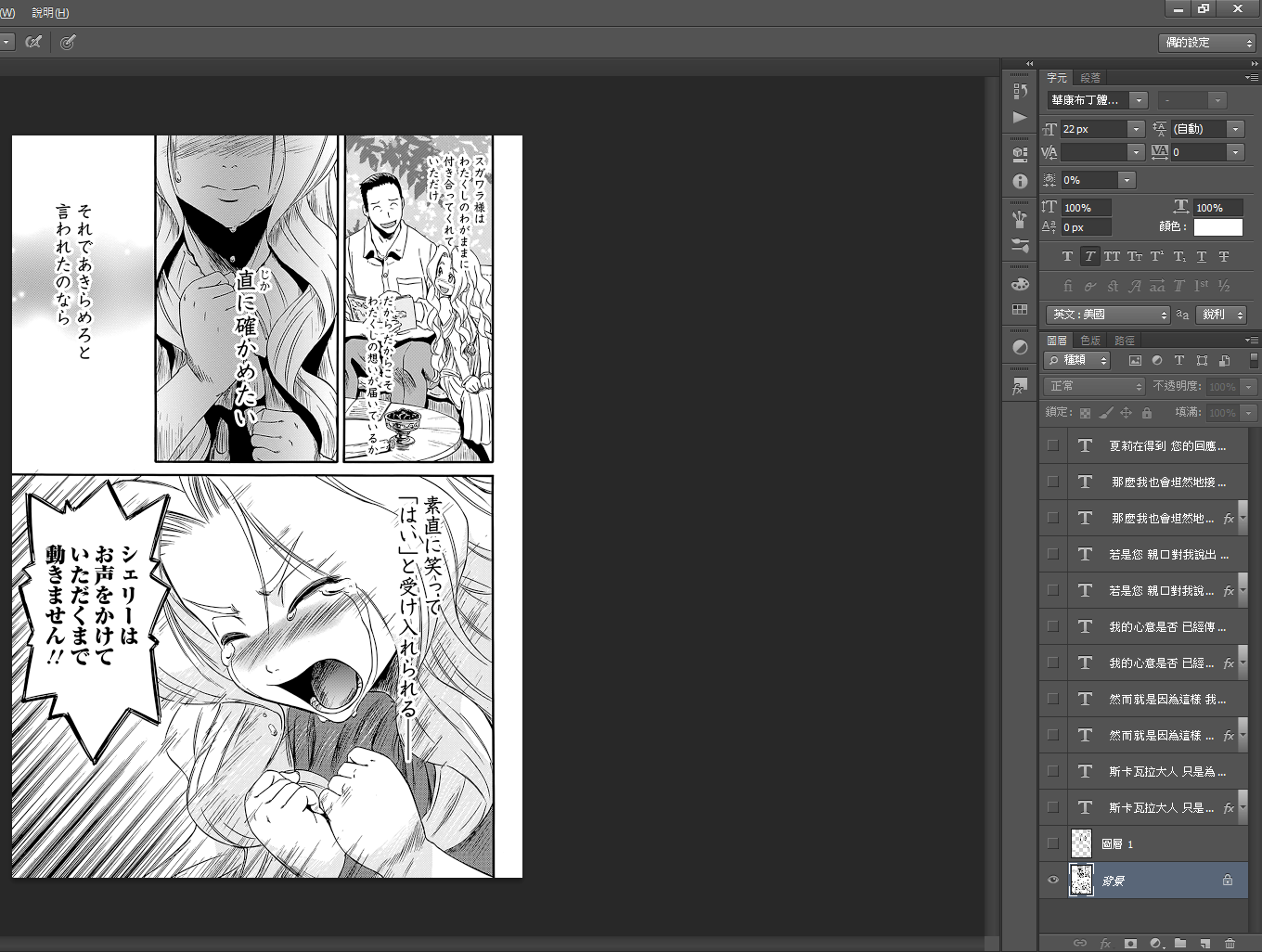The height and width of the screenshot is (952, 1262).
Task: Click the lock image pixels brush icon
Action: click(x=1105, y=413)
